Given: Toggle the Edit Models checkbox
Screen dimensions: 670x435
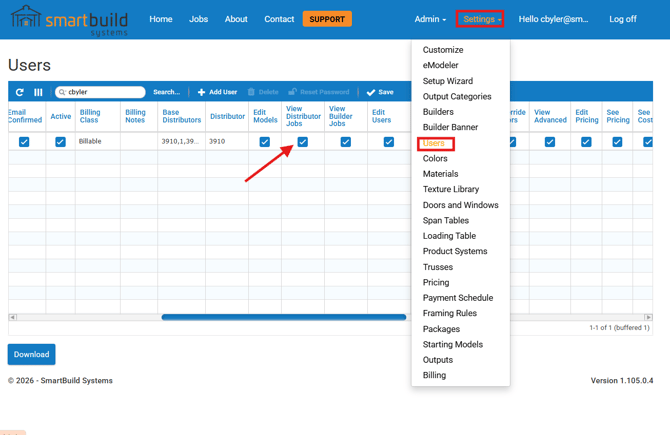Looking at the screenshot, I should pyautogui.click(x=264, y=142).
